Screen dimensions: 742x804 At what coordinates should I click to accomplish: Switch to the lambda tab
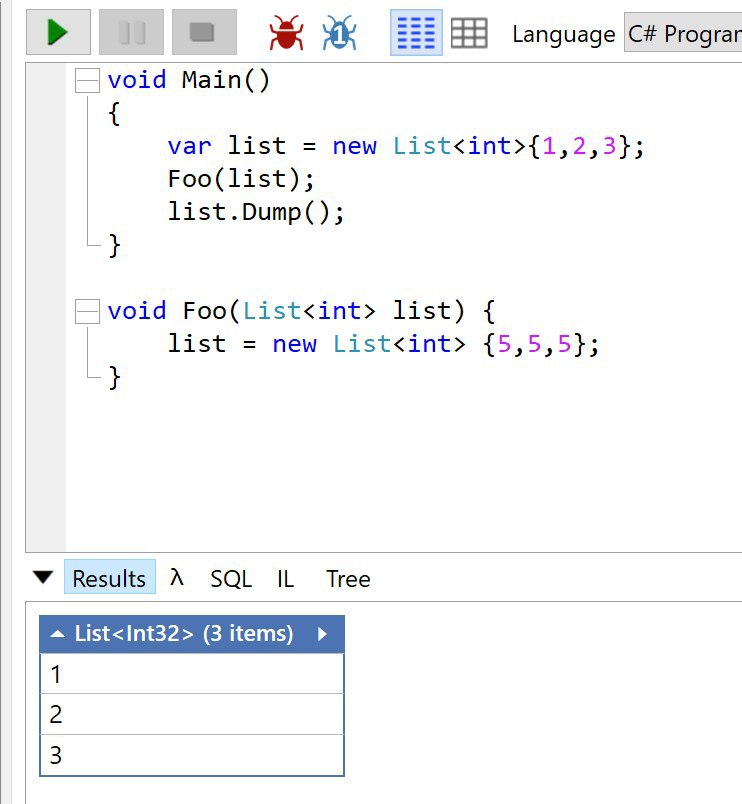[x=177, y=577]
